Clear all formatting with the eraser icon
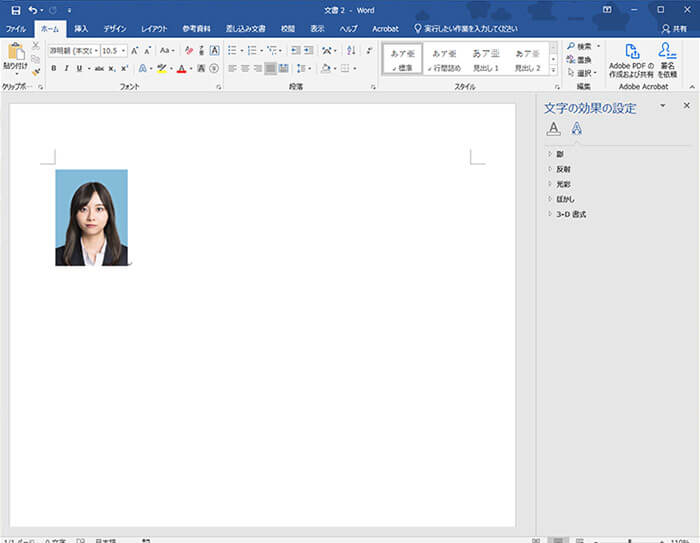700x543 pixels. [x=189, y=50]
